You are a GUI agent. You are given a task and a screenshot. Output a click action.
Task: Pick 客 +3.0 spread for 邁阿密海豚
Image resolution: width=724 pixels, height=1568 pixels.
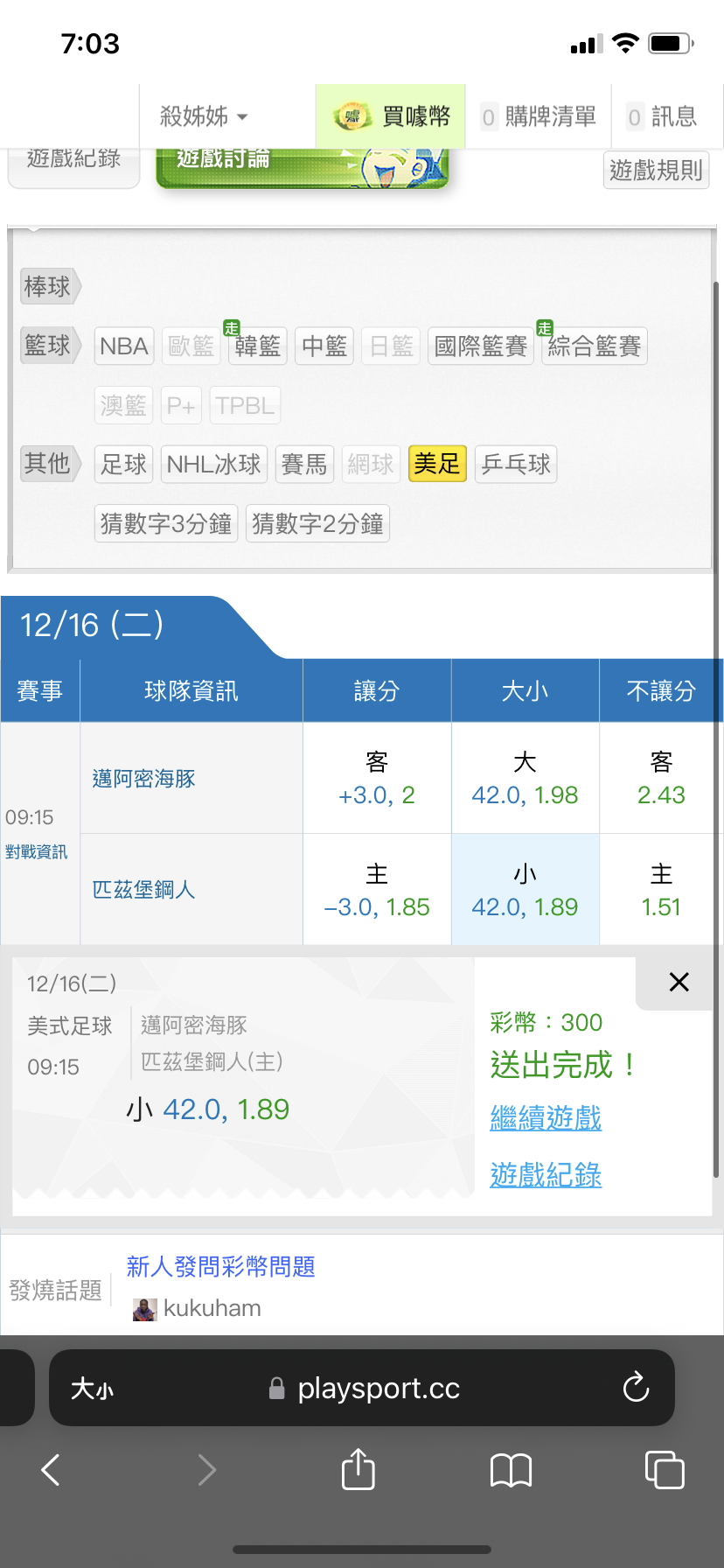[377, 778]
